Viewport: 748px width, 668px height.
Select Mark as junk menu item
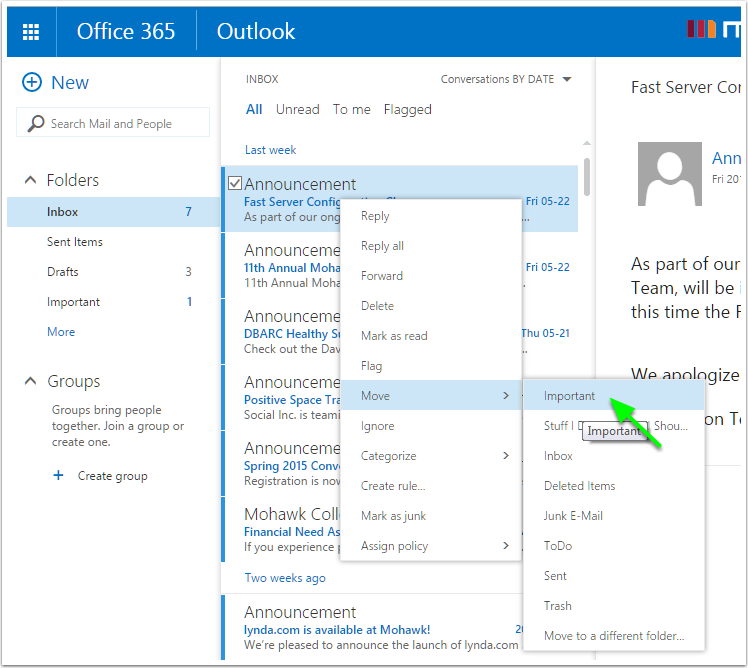(x=393, y=516)
